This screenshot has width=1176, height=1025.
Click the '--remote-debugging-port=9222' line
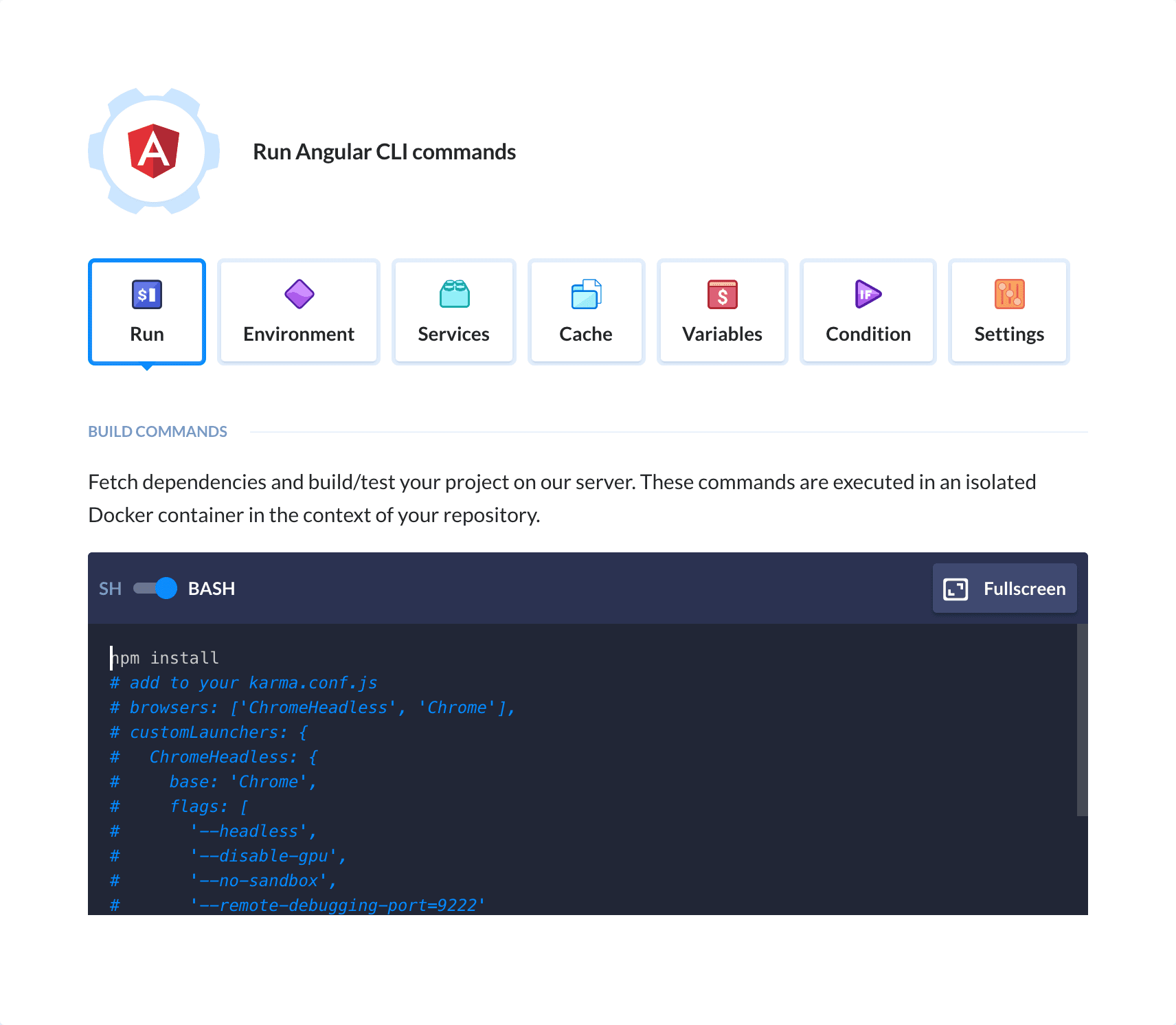click(298, 905)
